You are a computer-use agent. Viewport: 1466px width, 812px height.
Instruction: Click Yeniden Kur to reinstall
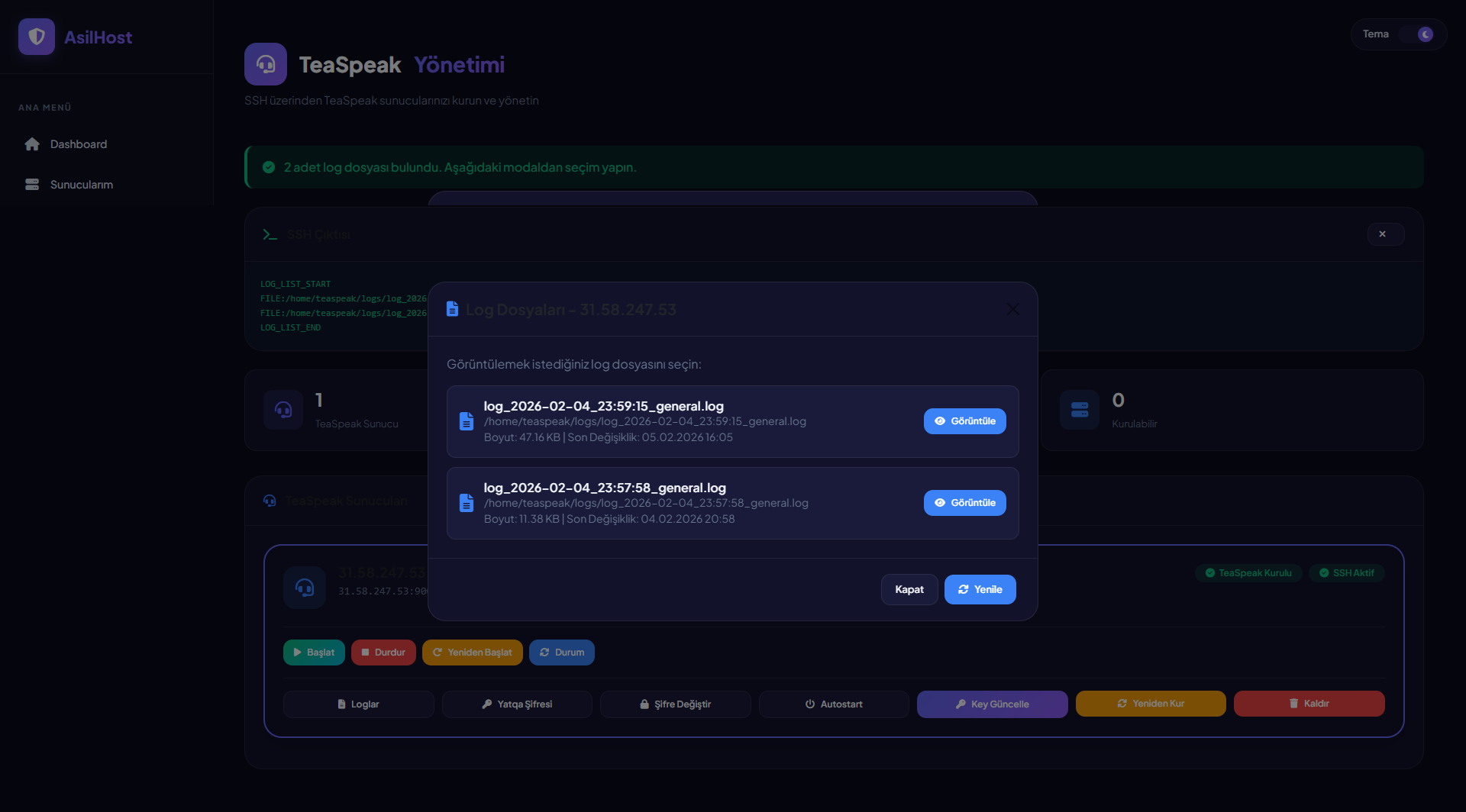point(1151,704)
